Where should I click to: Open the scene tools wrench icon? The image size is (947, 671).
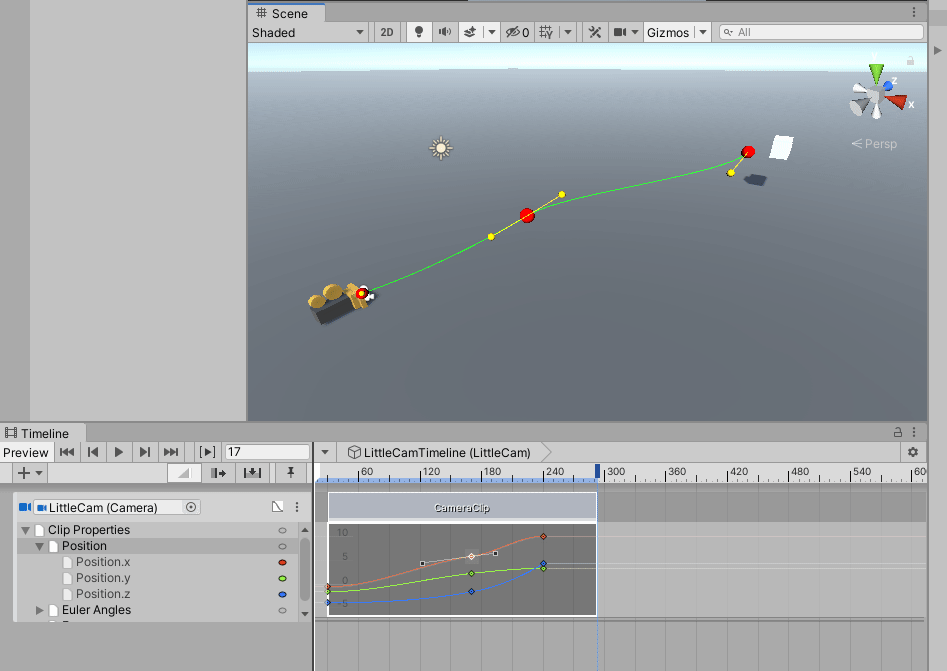594,32
